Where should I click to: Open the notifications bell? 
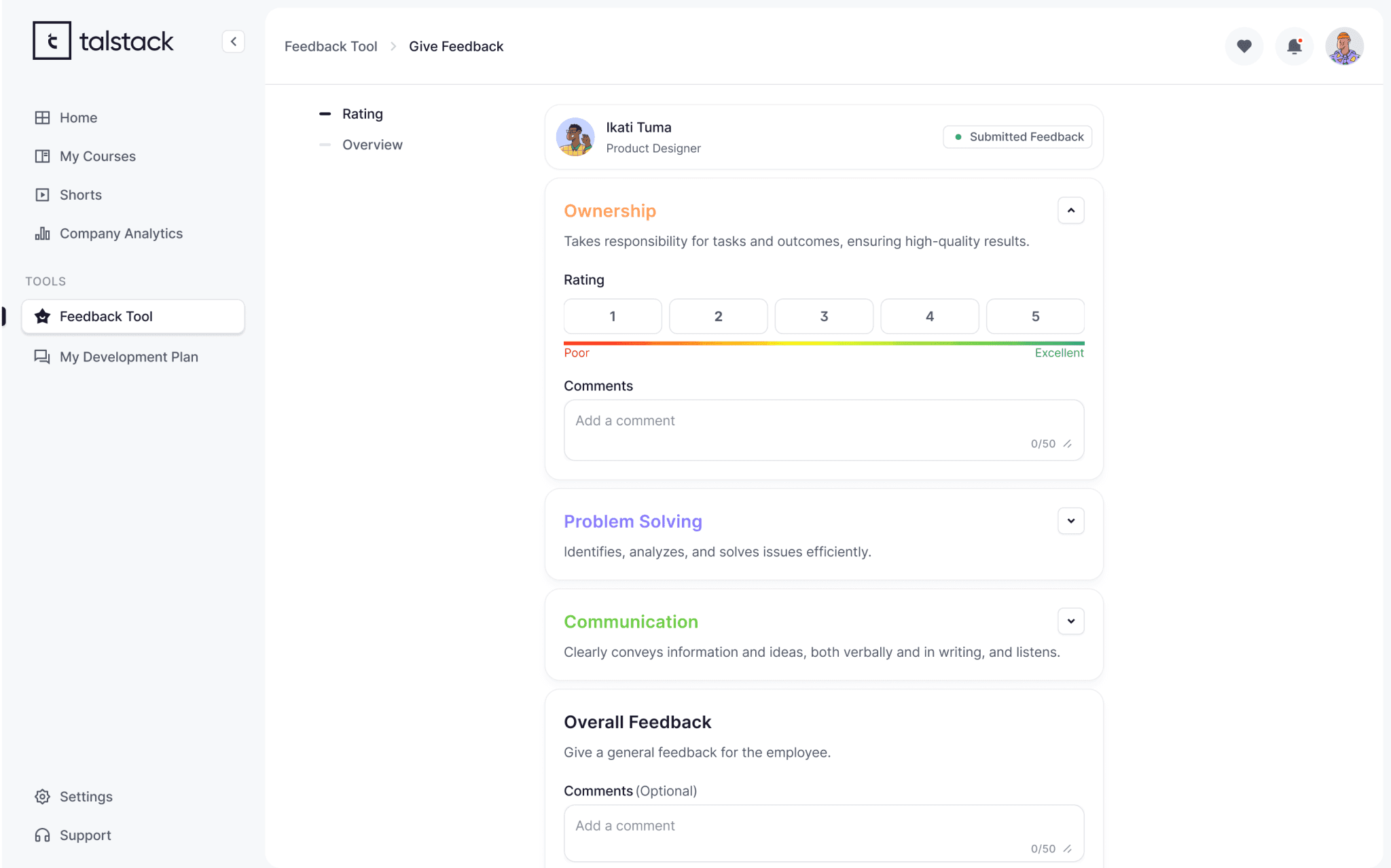tap(1294, 46)
